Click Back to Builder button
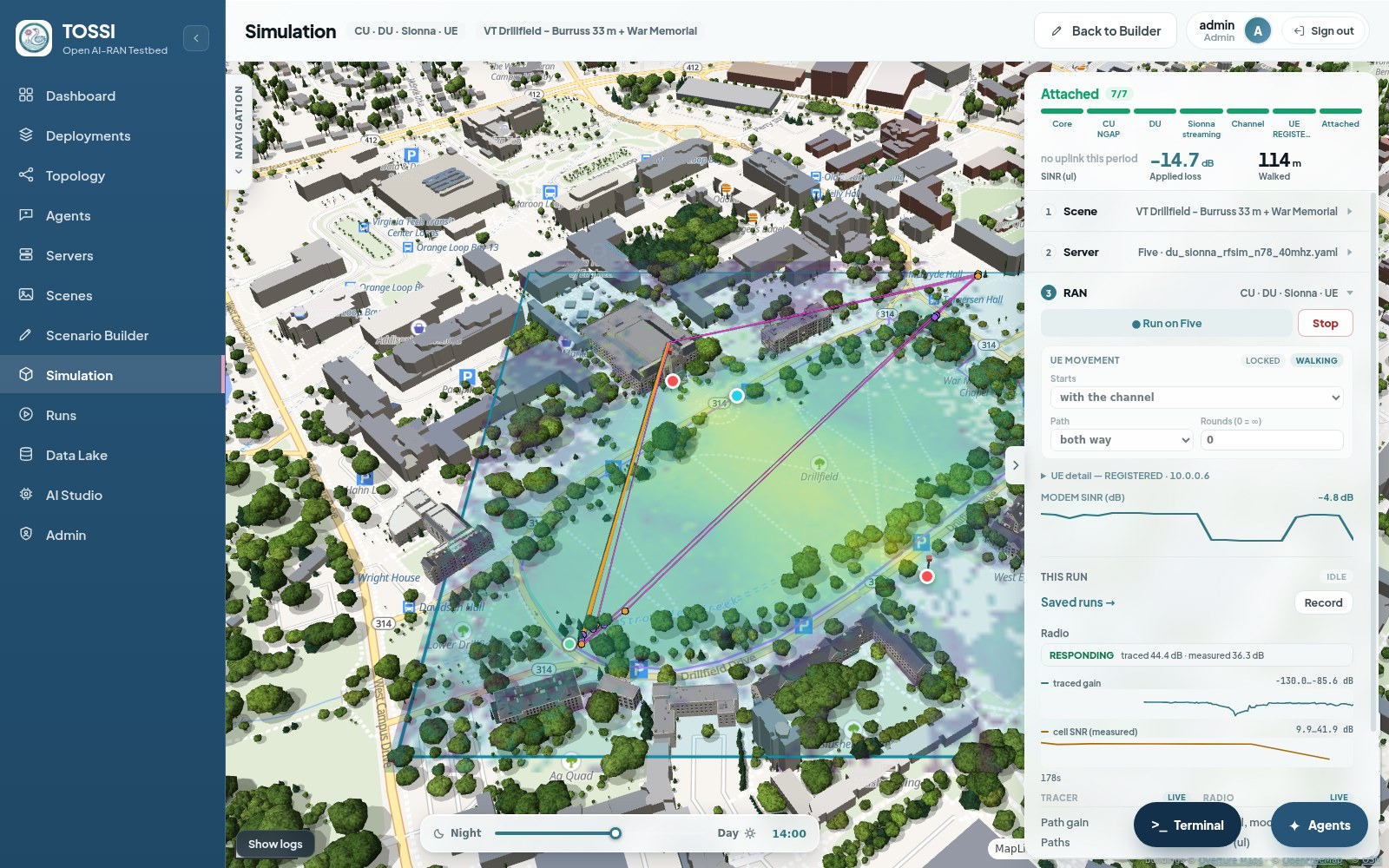 [x=1105, y=31]
